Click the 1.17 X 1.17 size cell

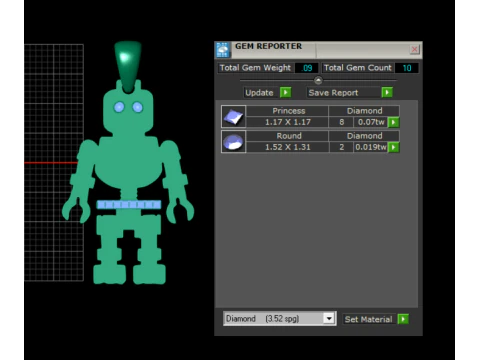pos(288,122)
